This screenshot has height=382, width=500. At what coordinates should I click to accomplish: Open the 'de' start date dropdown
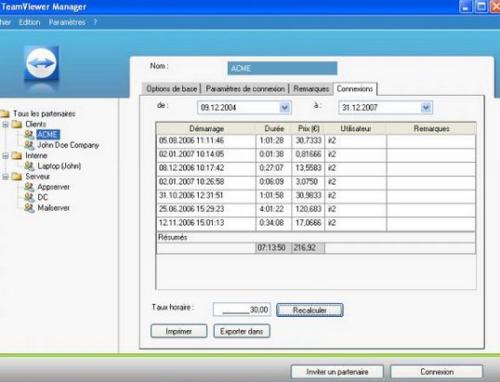(x=284, y=108)
